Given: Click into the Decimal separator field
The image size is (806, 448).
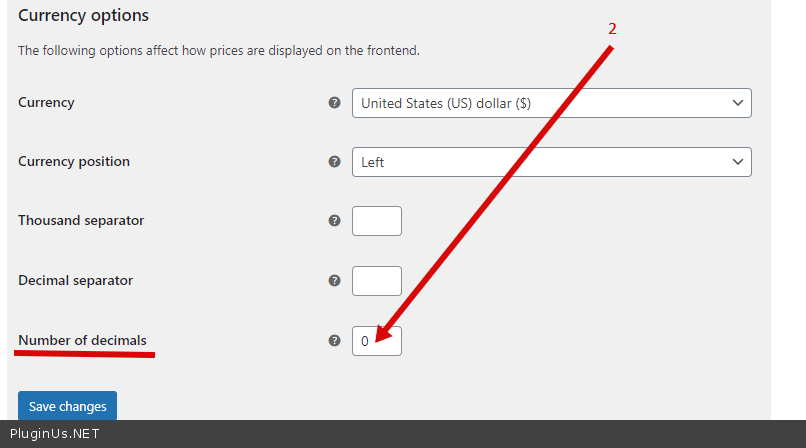Looking at the screenshot, I should (x=377, y=281).
